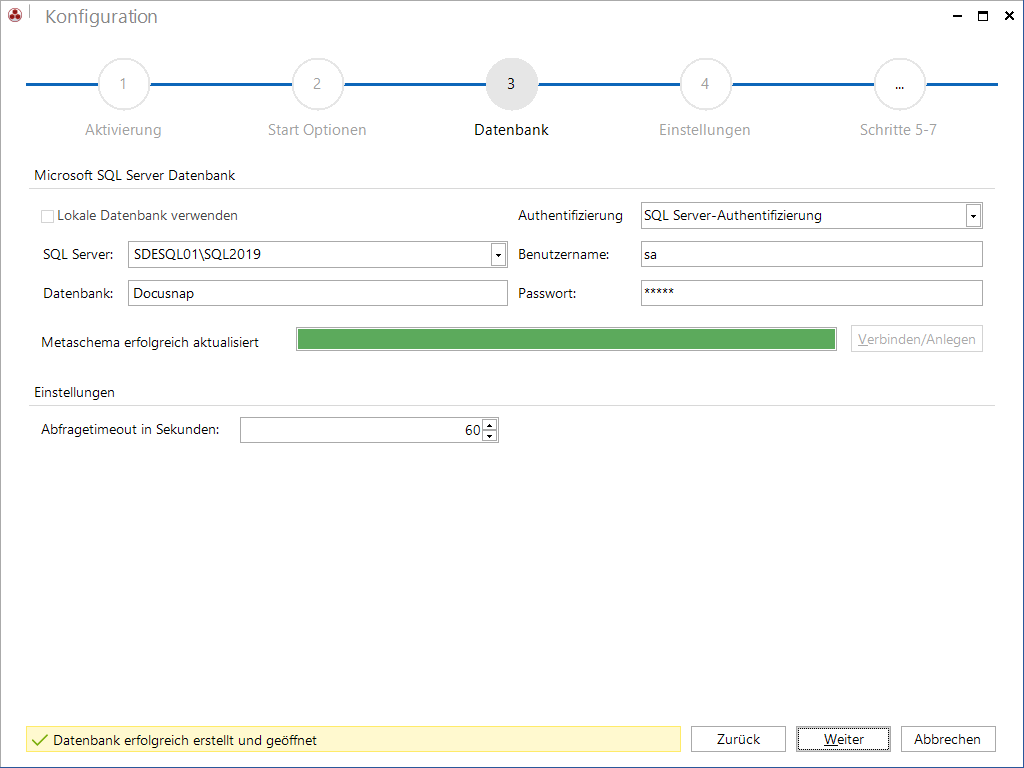Click the Docusnap logo icon in title bar
The height and width of the screenshot is (768, 1024).
click(x=15, y=15)
